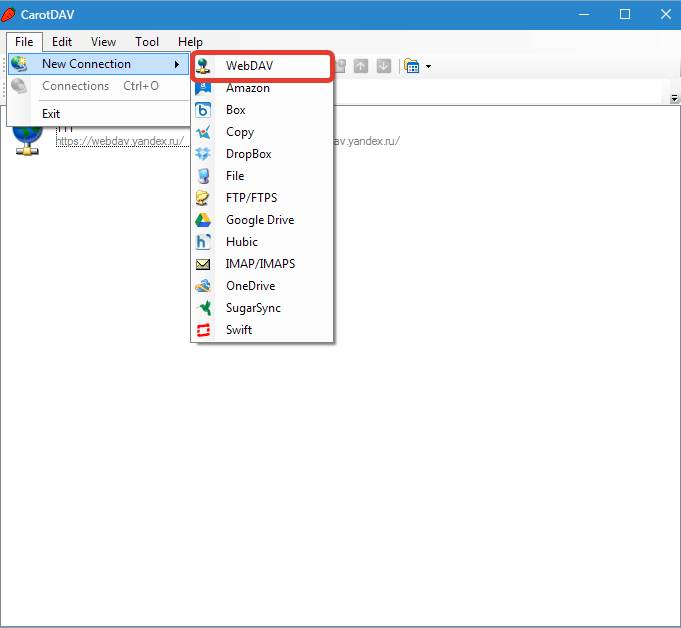Click the File computer icon
The height and width of the screenshot is (628, 681).
click(203, 176)
